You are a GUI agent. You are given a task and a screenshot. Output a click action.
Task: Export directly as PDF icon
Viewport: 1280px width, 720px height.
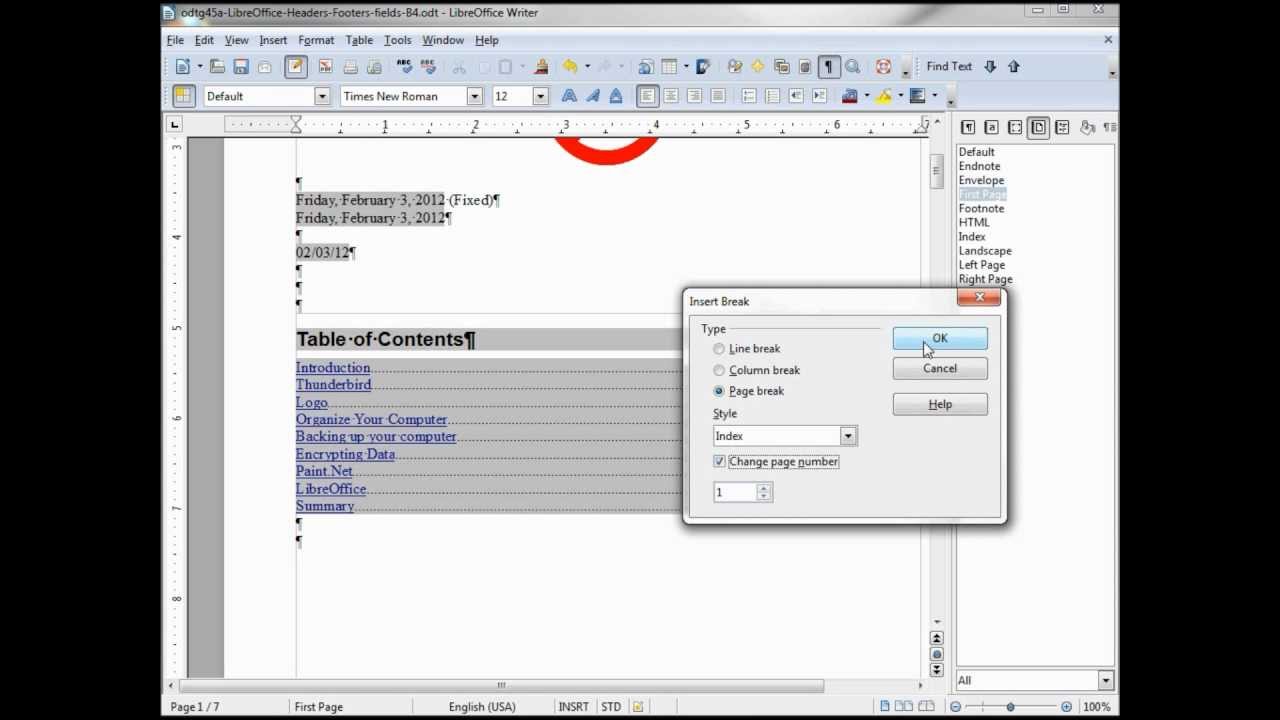pos(326,66)
